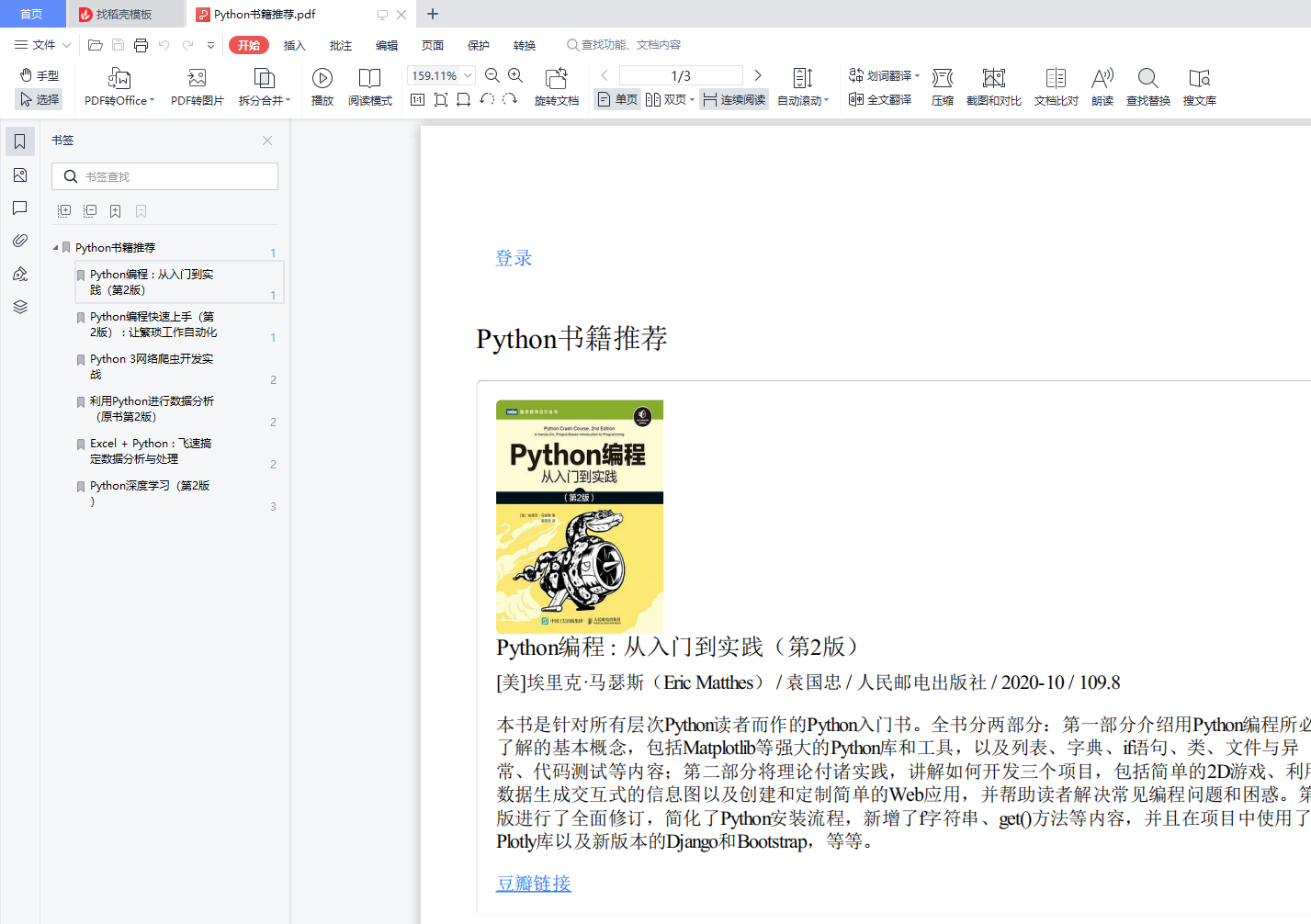Open 查找替换 find and replace
This screenshot has width=1311, height=924.
pyautogui.click(x=1148, y=87)
